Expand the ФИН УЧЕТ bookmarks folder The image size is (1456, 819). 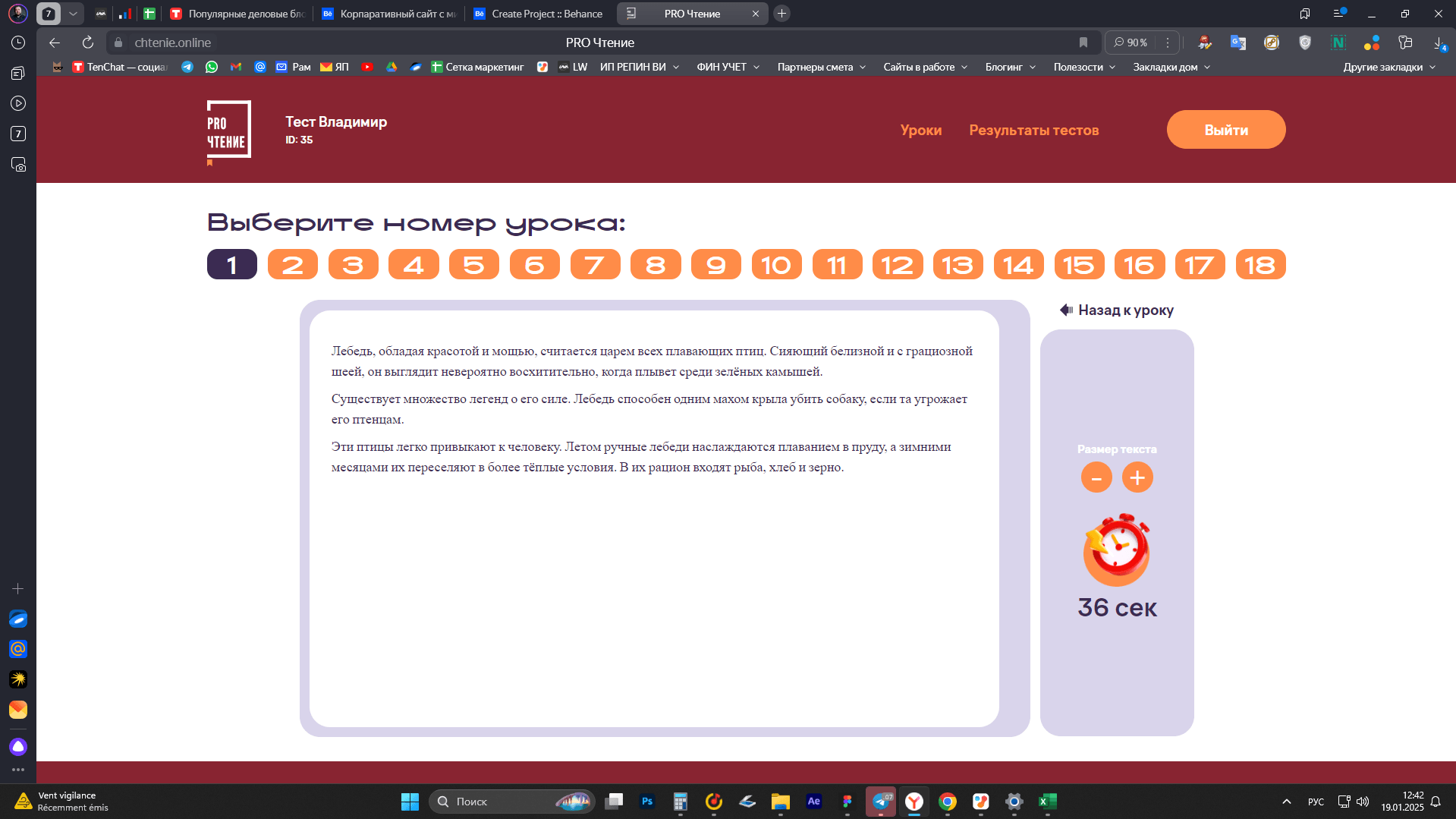[x=728, y=67]
